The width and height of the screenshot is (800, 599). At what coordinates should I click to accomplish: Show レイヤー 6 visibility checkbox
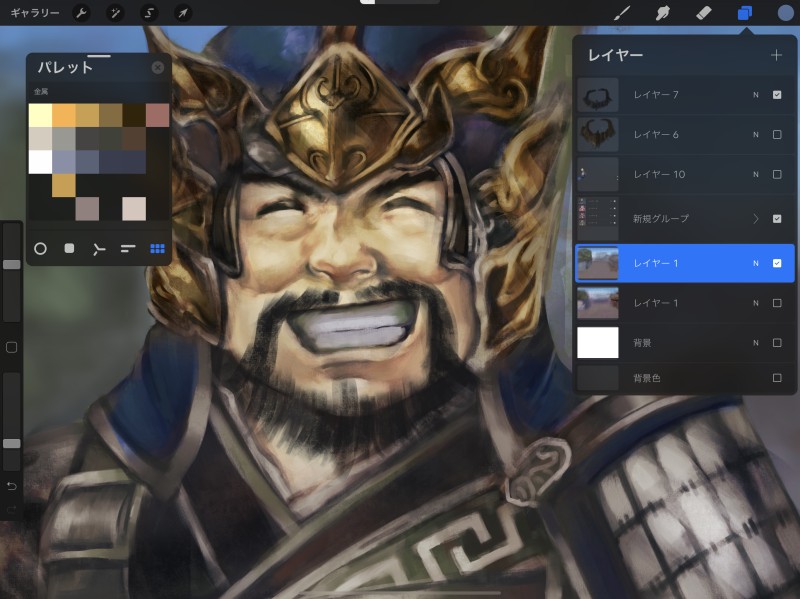click(x=777, y=135)
